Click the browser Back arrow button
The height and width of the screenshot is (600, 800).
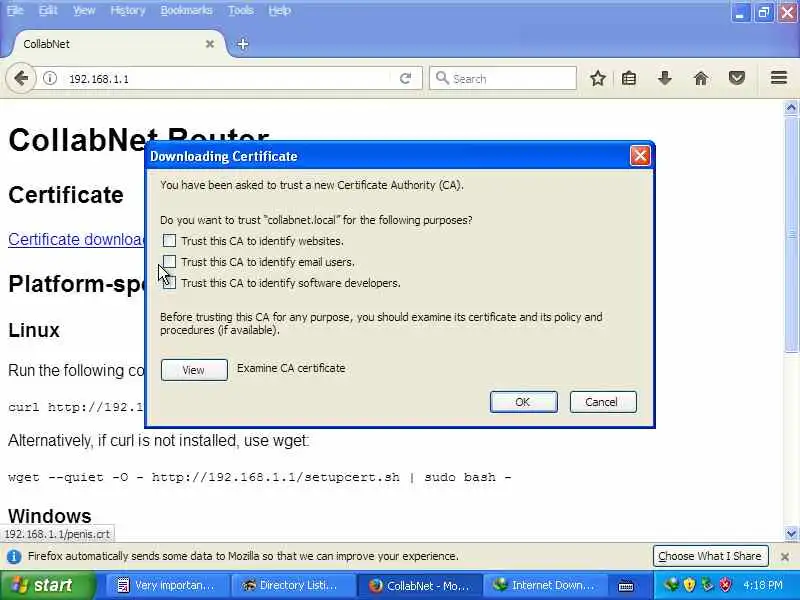[21, 79]
